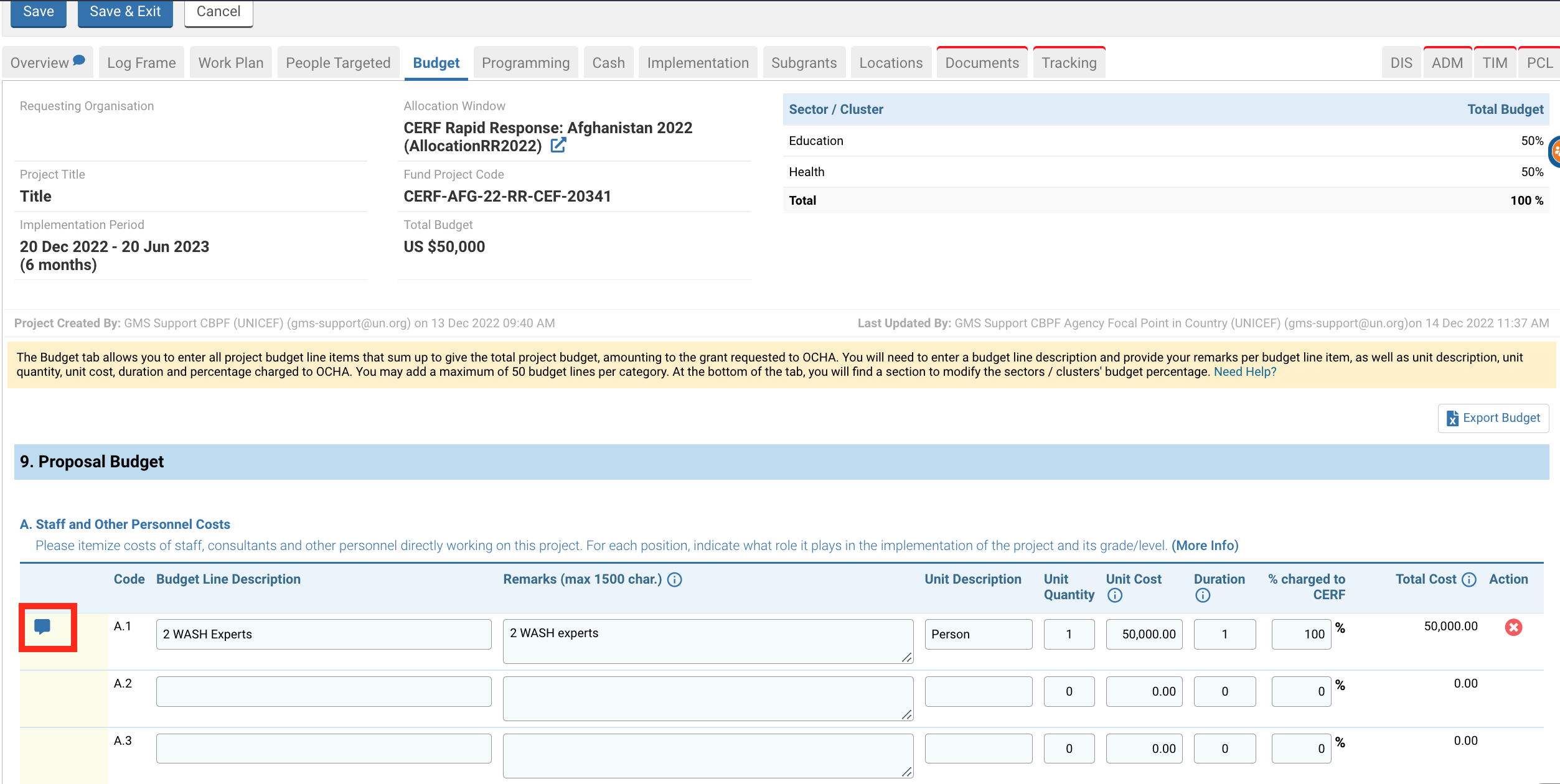This screenshot has height=784, width=1560.
Task: Click the Save button
Action: (x=39, y=12)
